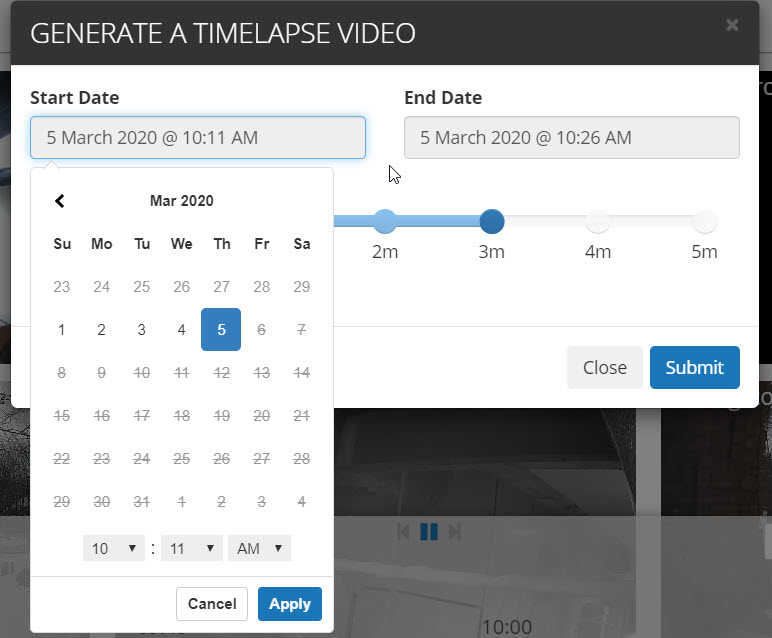This screenshot has width=772, height=638.
Task: Click the Mar 2020 month label
Action: tap(182, 201)
